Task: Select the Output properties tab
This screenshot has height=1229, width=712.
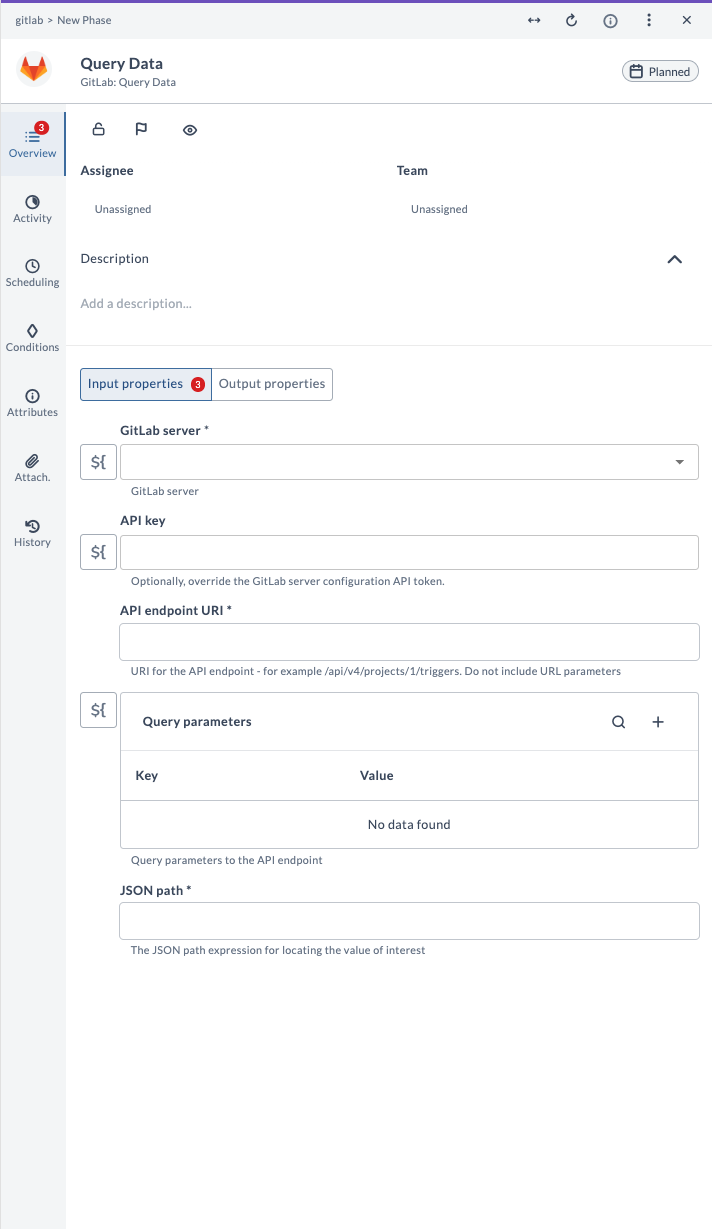Action: click(272, 384)
